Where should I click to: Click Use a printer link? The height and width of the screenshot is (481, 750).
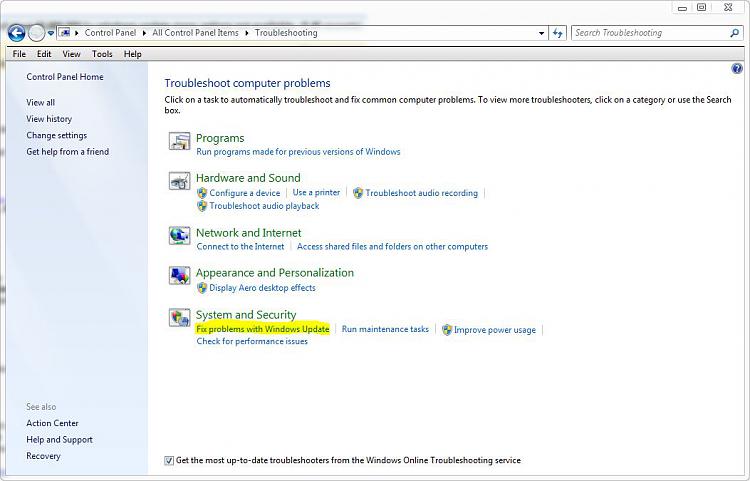click(316, 192)
